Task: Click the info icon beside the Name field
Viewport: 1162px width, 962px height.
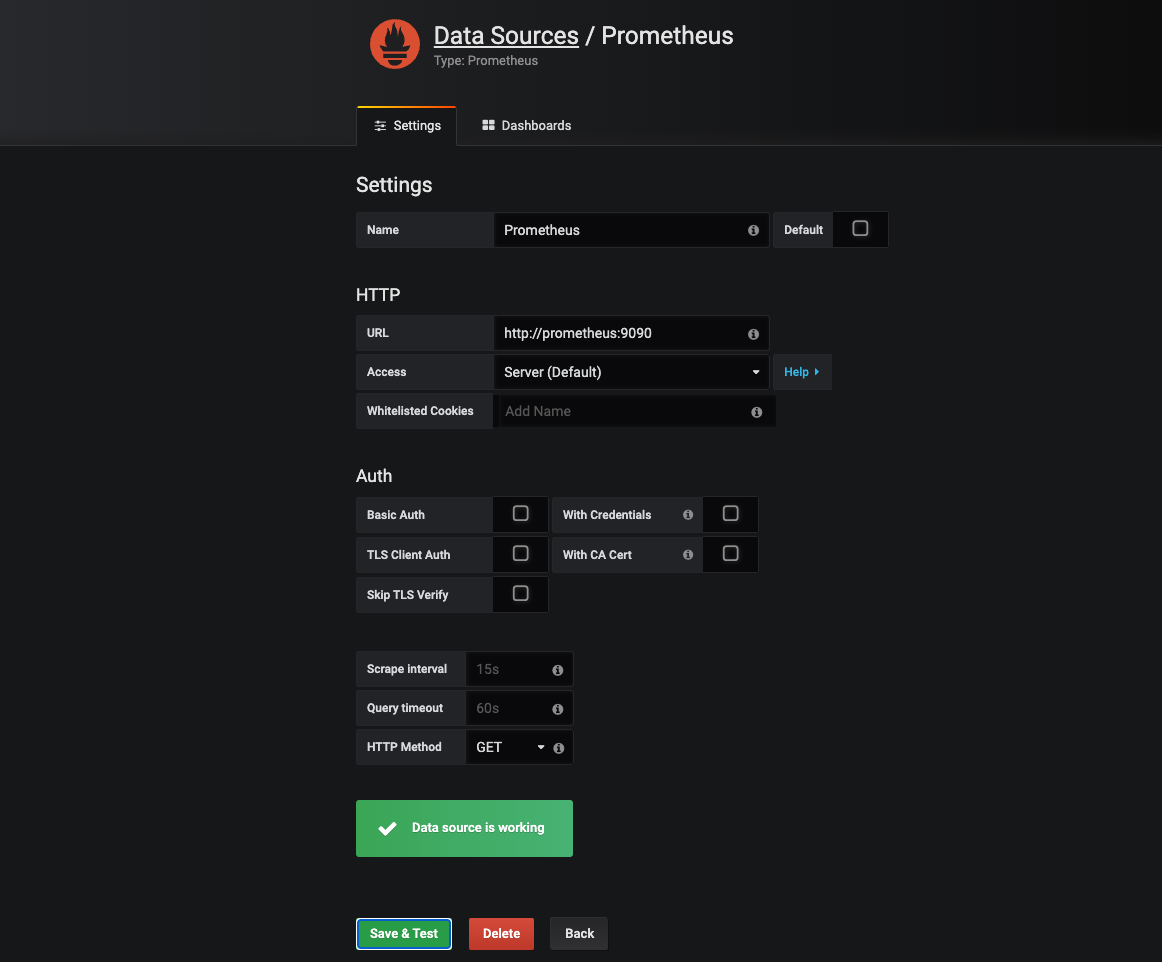Action: pyautogui.click(x=753, y=230)
